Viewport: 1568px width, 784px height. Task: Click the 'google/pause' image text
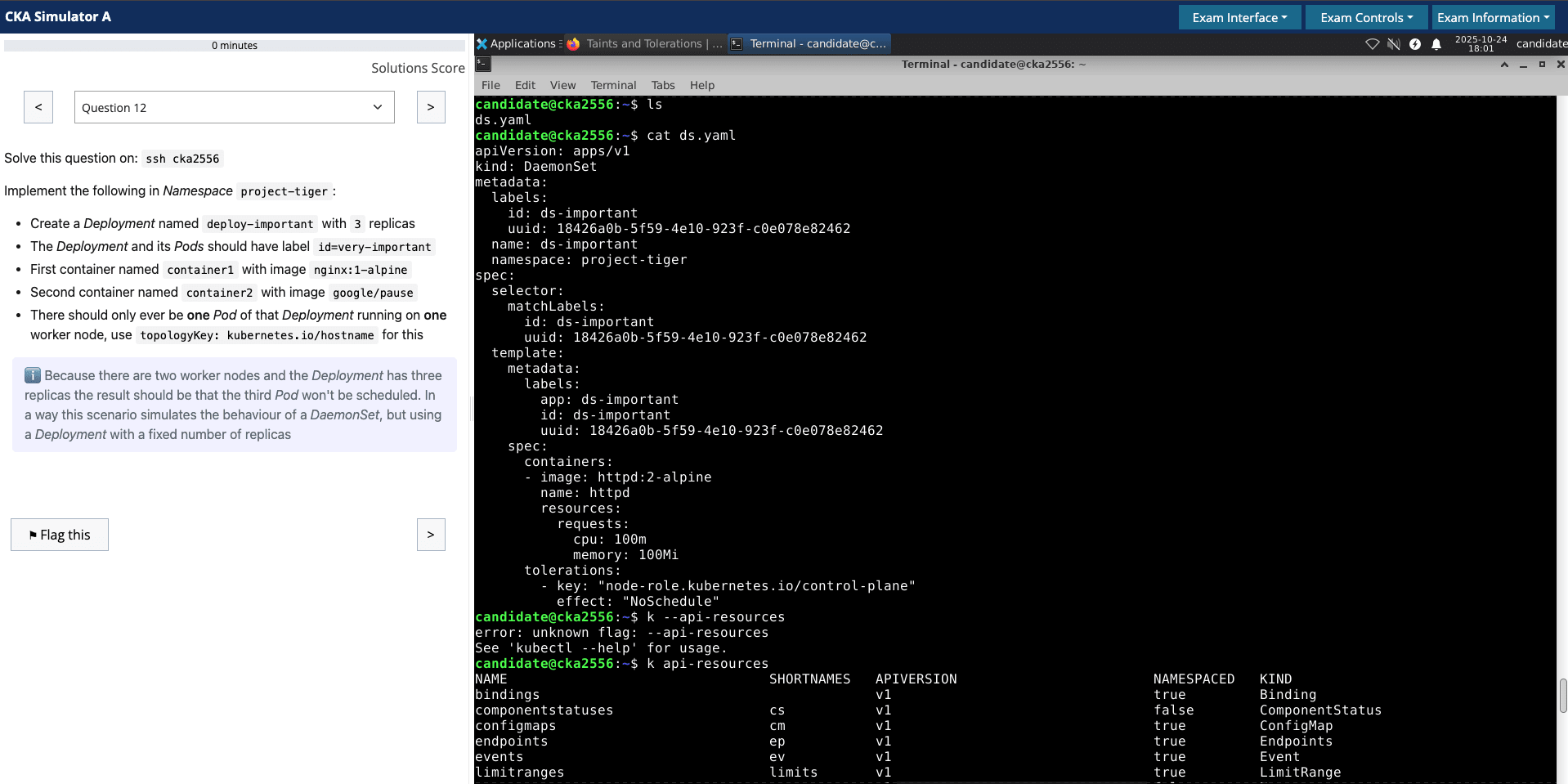[x=373, y=293]
